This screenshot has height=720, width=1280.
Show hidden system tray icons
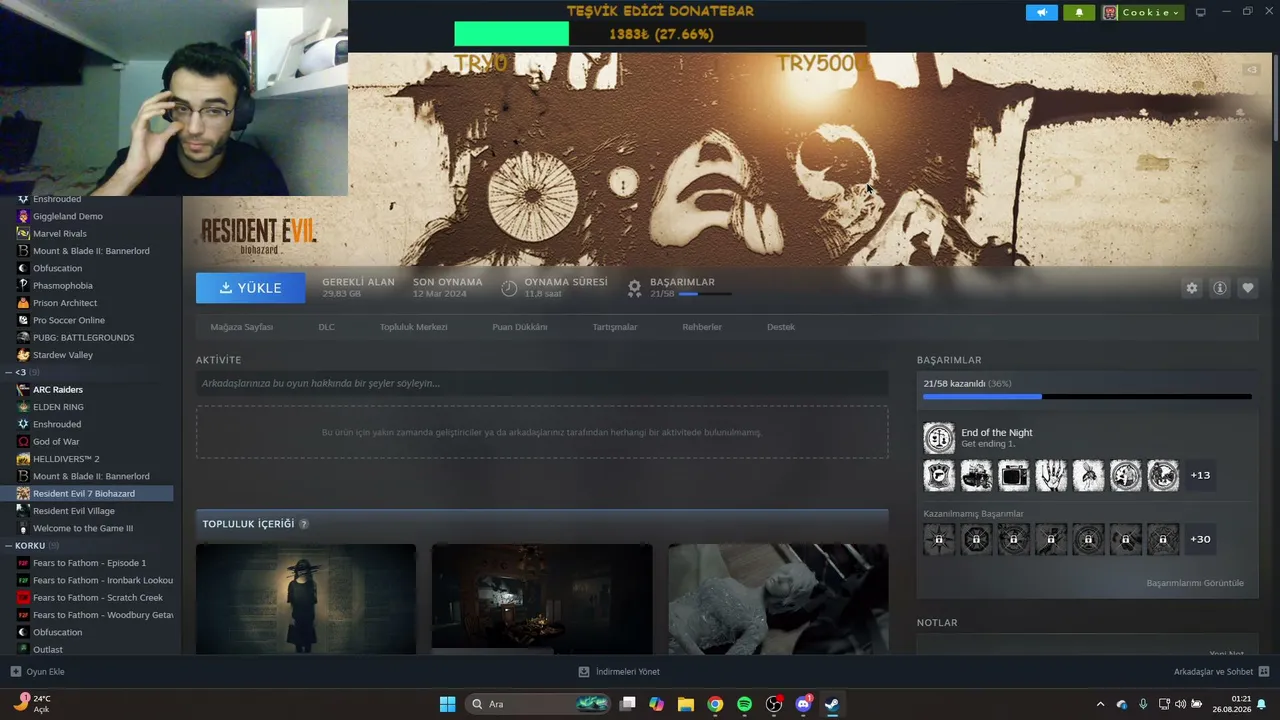[x=1100, y=704]
